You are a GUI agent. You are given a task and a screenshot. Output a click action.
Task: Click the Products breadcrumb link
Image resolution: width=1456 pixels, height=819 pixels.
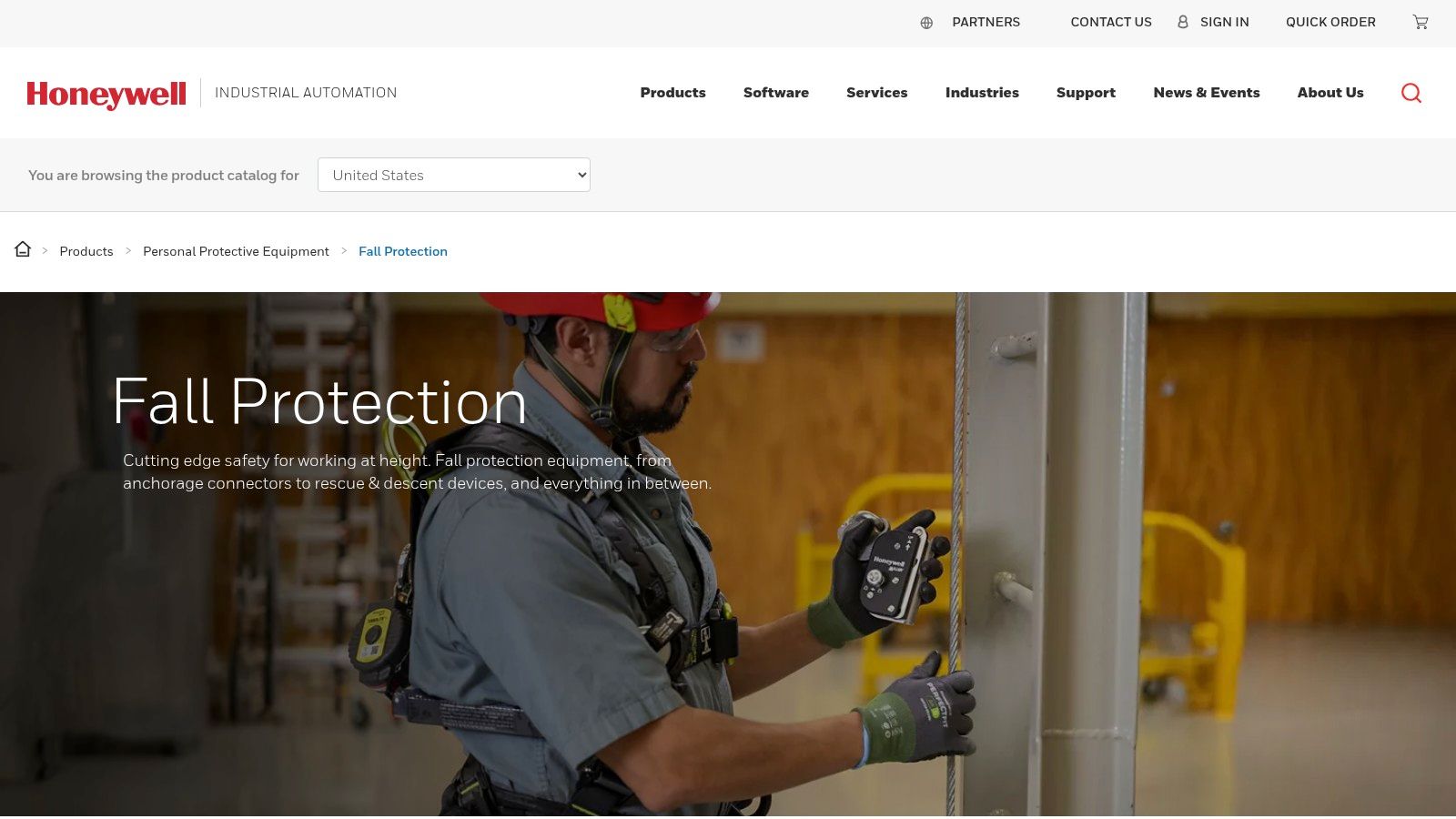pos(86,251)
